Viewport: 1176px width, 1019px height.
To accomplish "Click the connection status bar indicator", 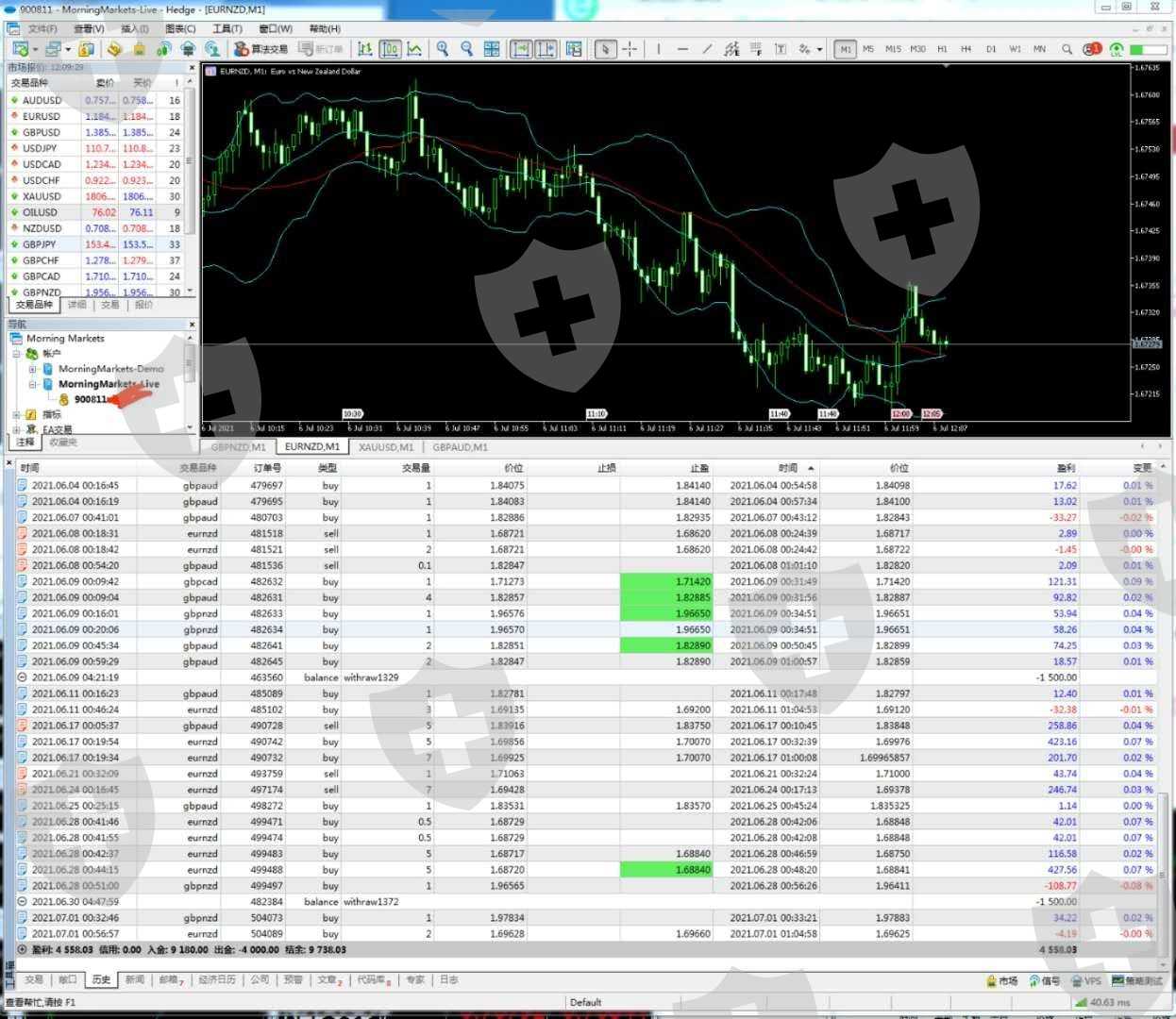I will (x=1100, y=1003).
